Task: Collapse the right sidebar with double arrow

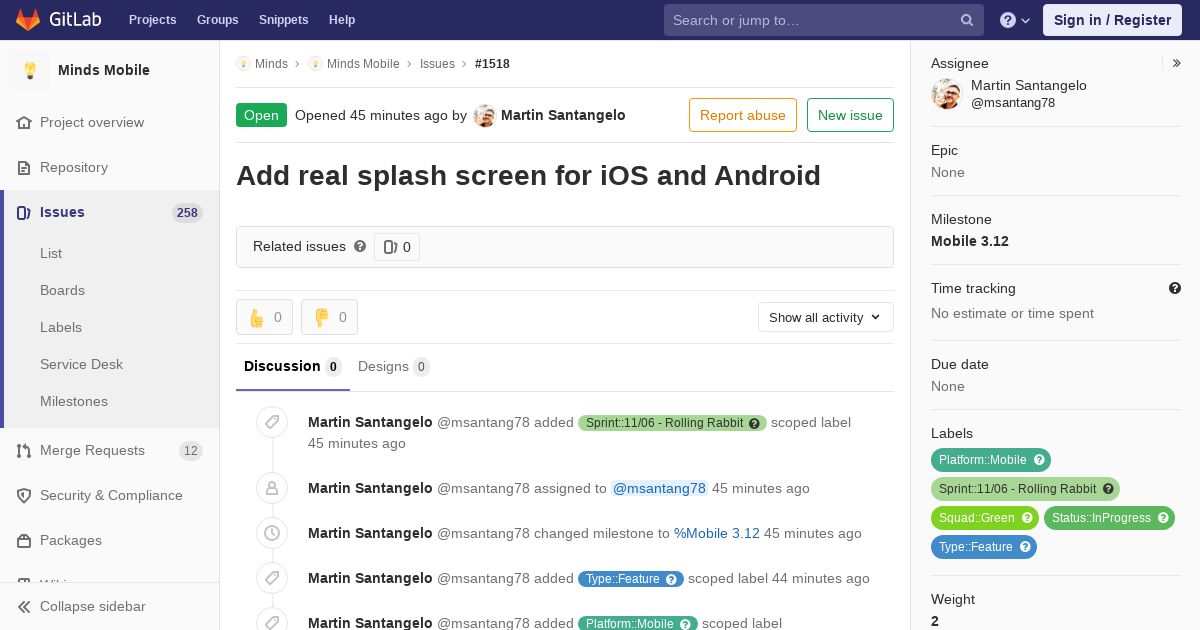Action: 1177,63
